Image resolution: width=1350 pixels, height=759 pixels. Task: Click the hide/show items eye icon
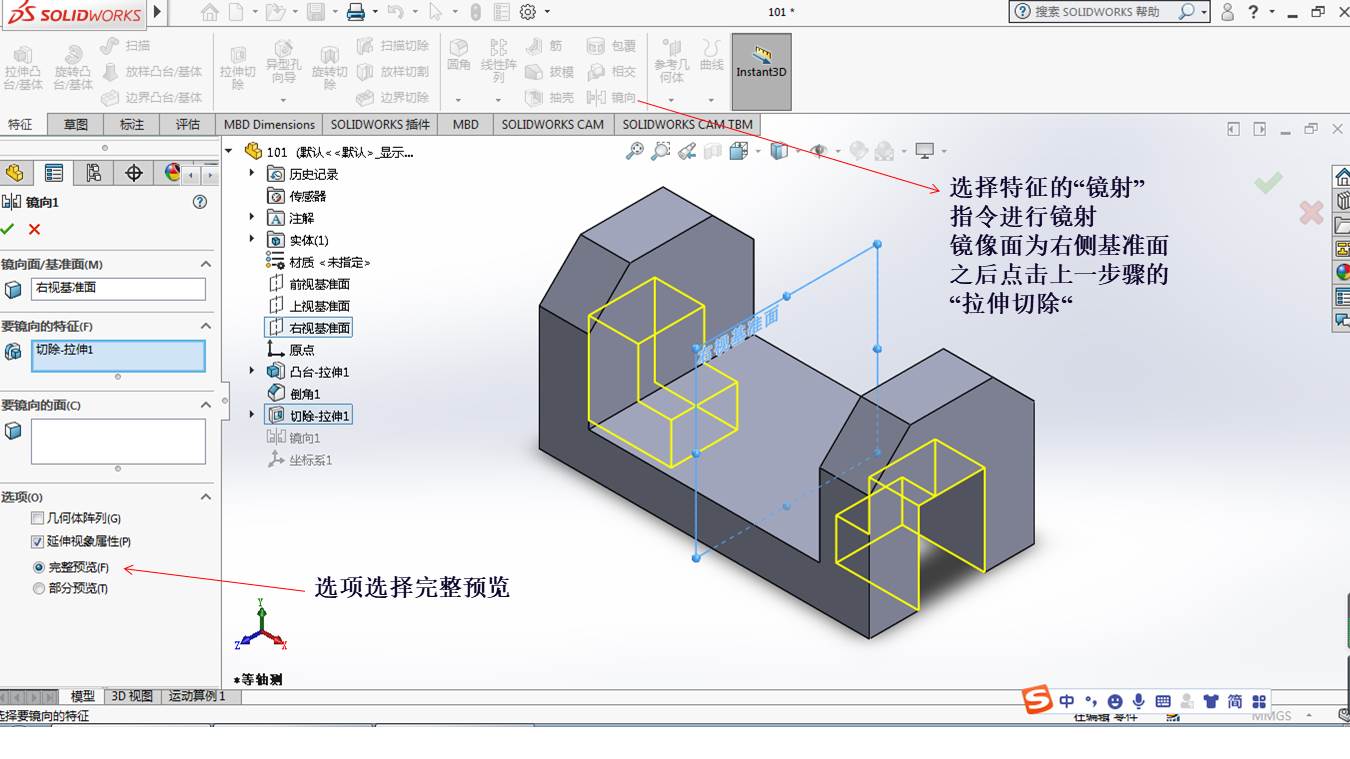tap(819, 151)
